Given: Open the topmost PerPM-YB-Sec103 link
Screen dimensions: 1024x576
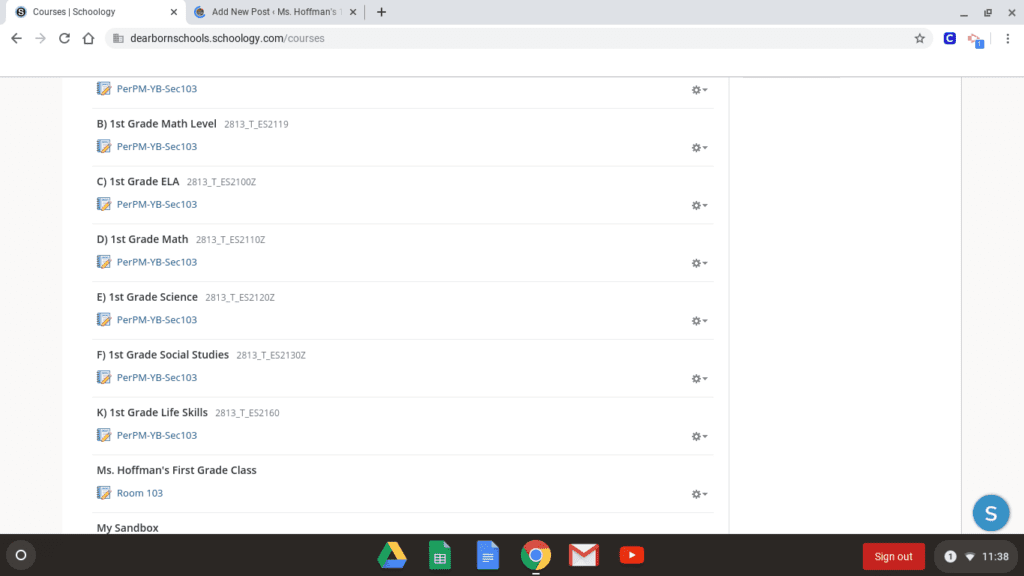Looking at the screenshot, I should 157,89.
